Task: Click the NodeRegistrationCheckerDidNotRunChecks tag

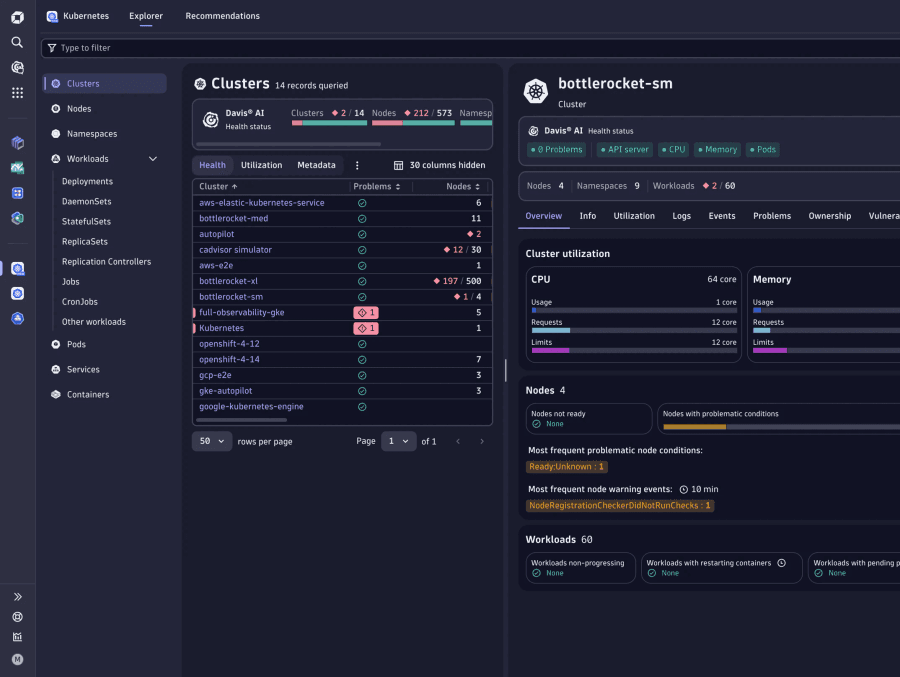Action: point(620,506)
